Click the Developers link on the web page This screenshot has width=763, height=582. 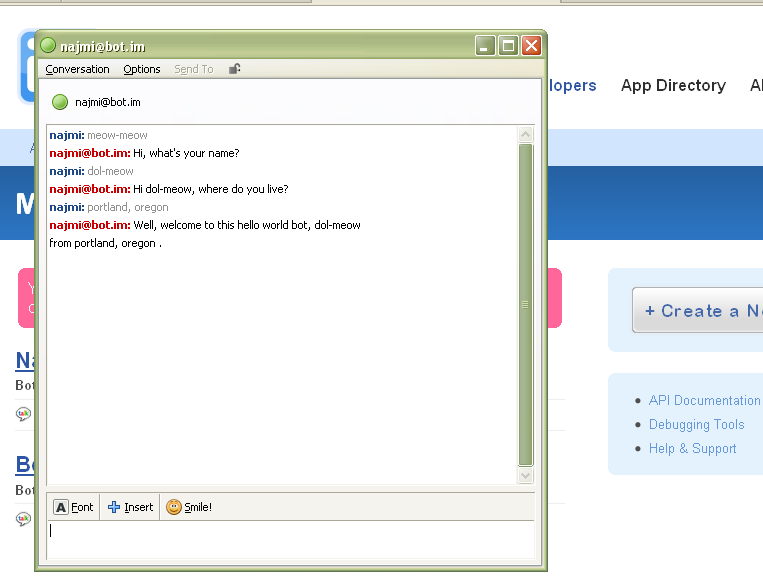point(572,86)
